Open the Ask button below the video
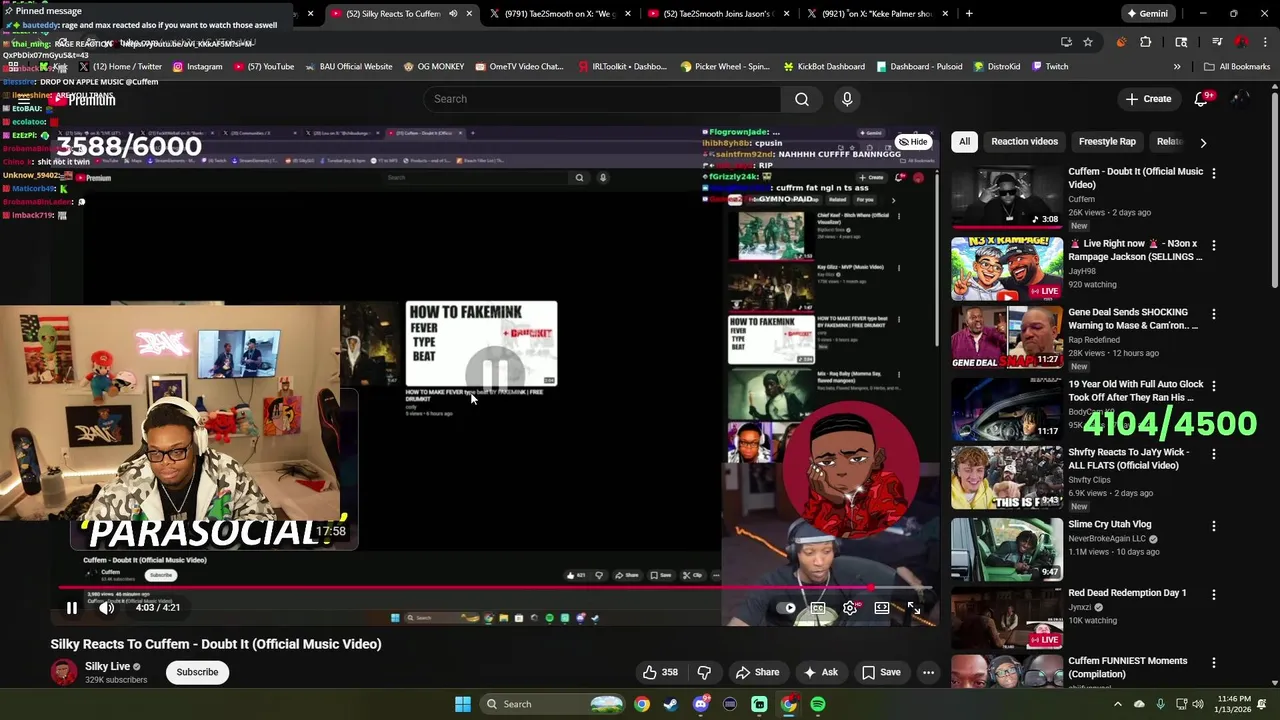Screen dimensions: 1280x720 pyautogui.click(x=820, y=673)
